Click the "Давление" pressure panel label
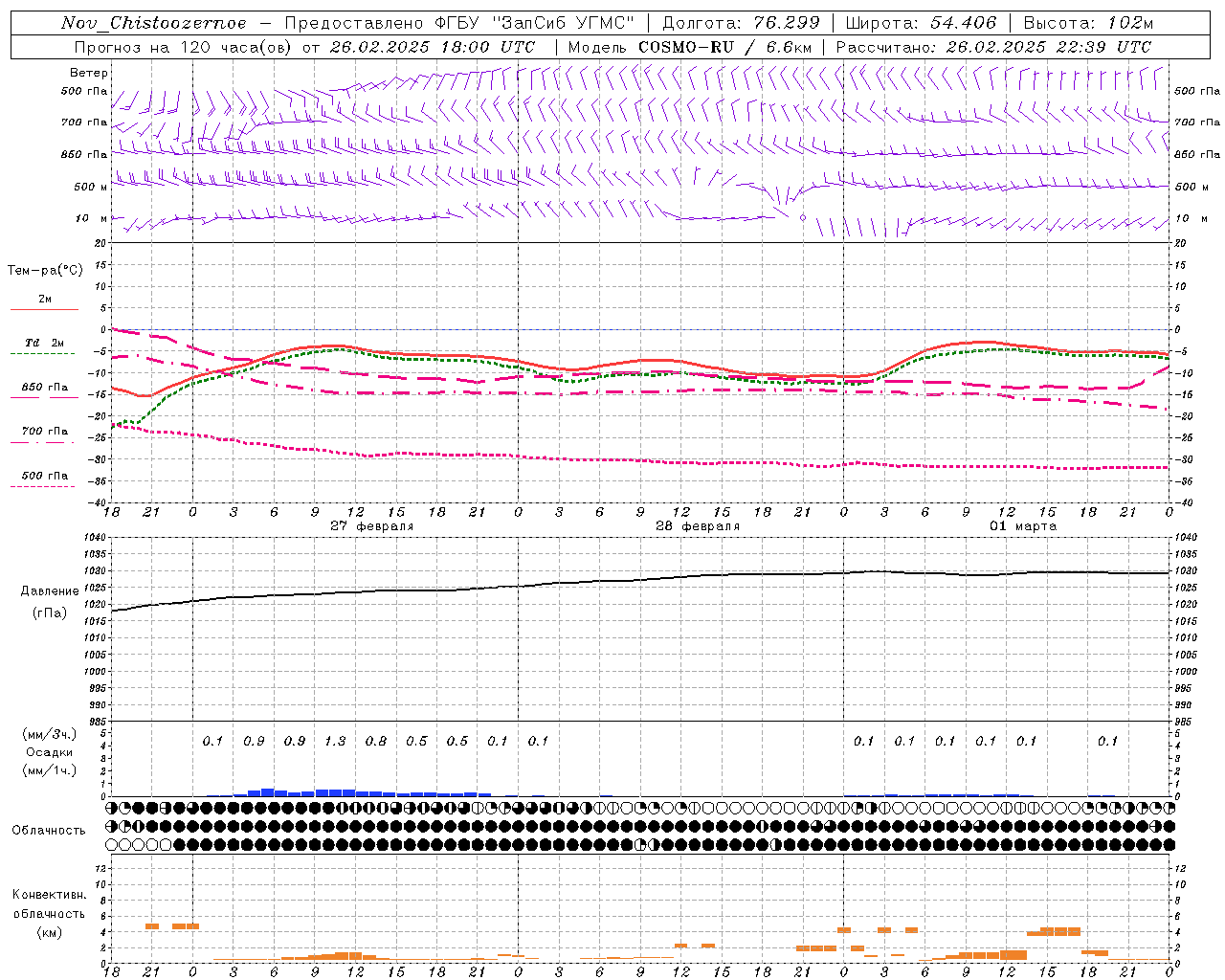Viewport: 1225px width, 980px height. 50,591
